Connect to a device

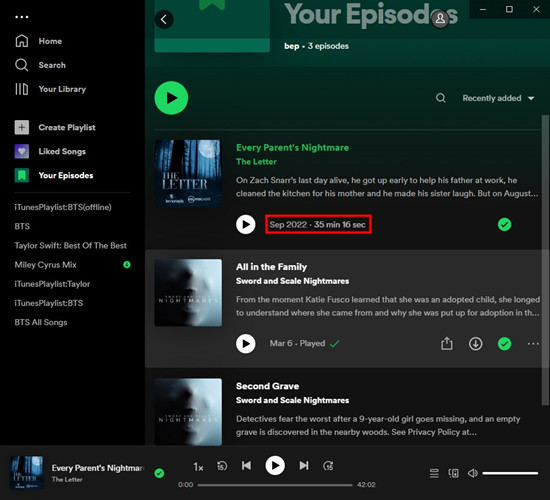click(x=454, y=473)
